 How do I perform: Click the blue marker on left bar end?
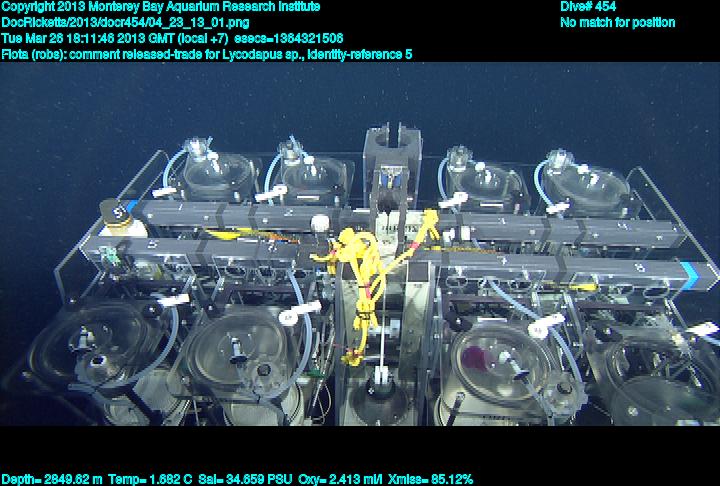[x=104, y=207]
